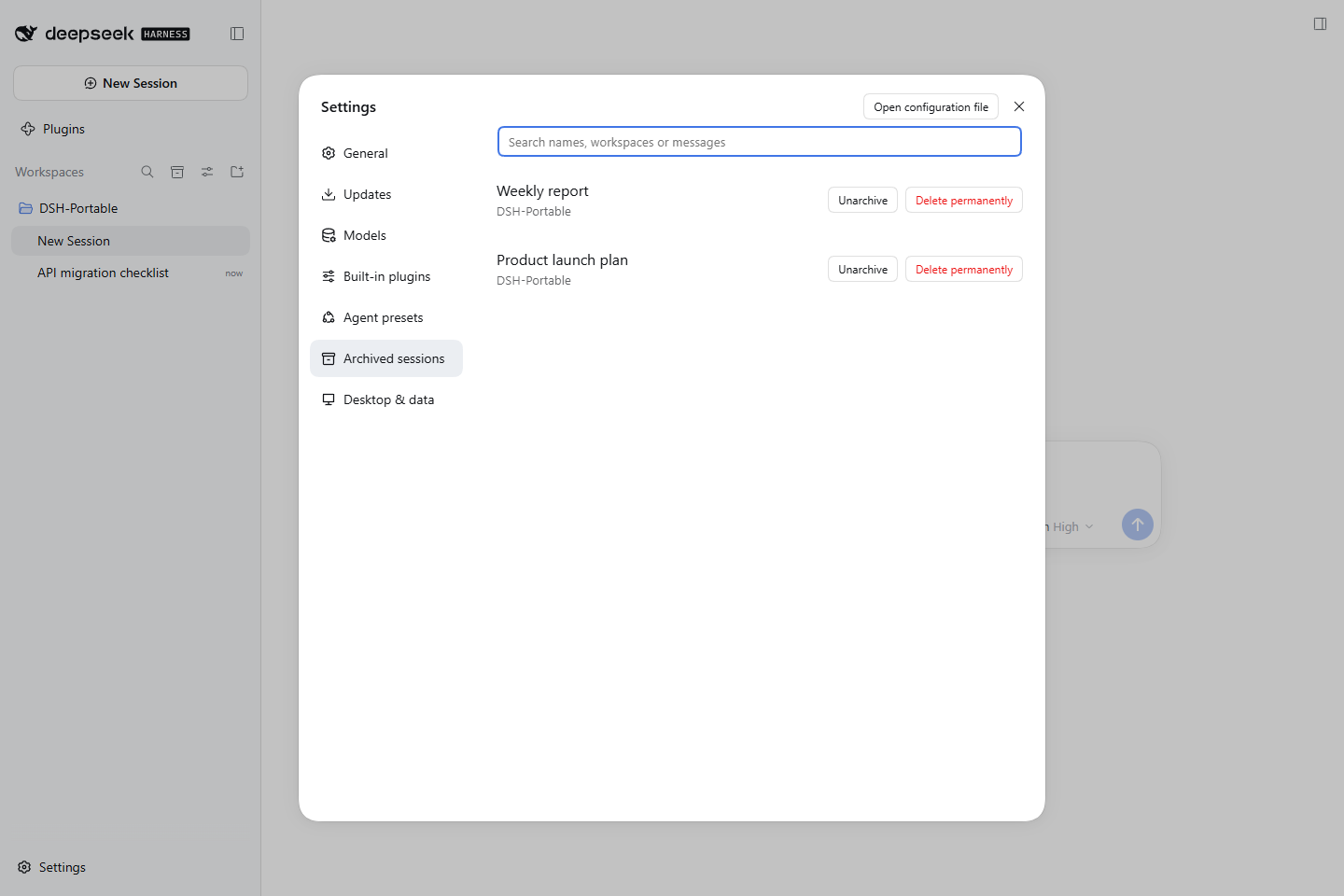The image size is (1344, 896).
Task: Open API migration checklist session
Action: pyautogui.click(x=131, y=273)
